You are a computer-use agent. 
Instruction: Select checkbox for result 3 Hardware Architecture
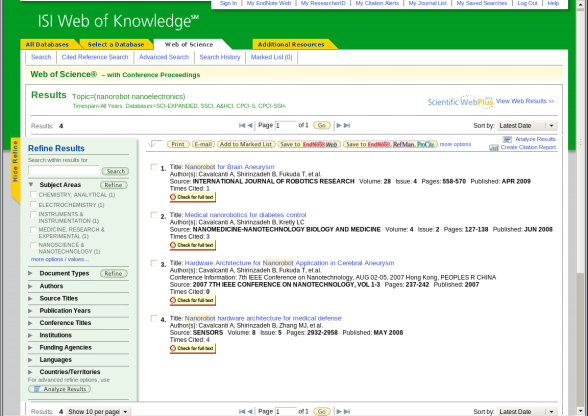(154, 263)
